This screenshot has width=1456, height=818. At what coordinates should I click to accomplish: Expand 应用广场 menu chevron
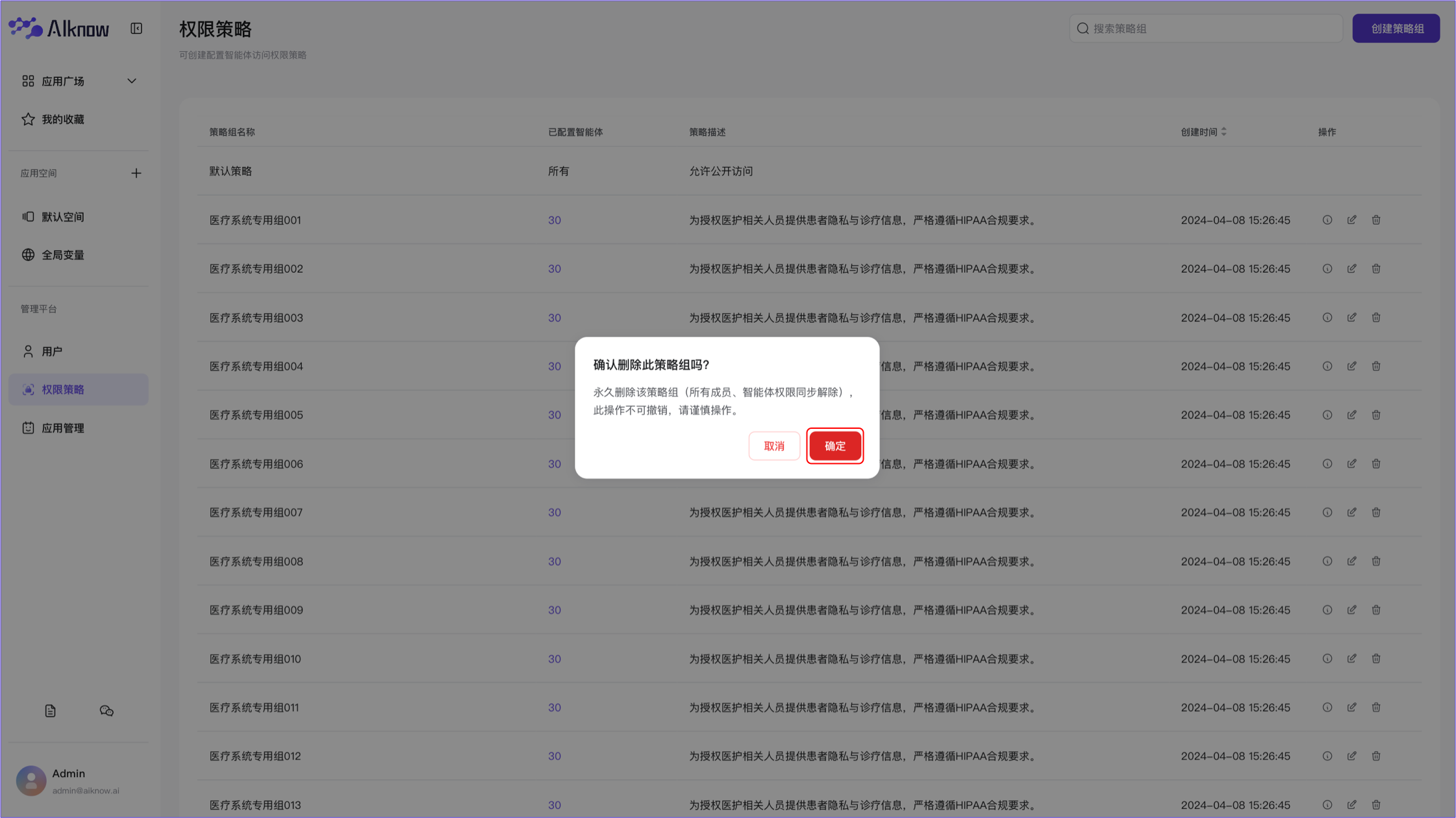132,81
